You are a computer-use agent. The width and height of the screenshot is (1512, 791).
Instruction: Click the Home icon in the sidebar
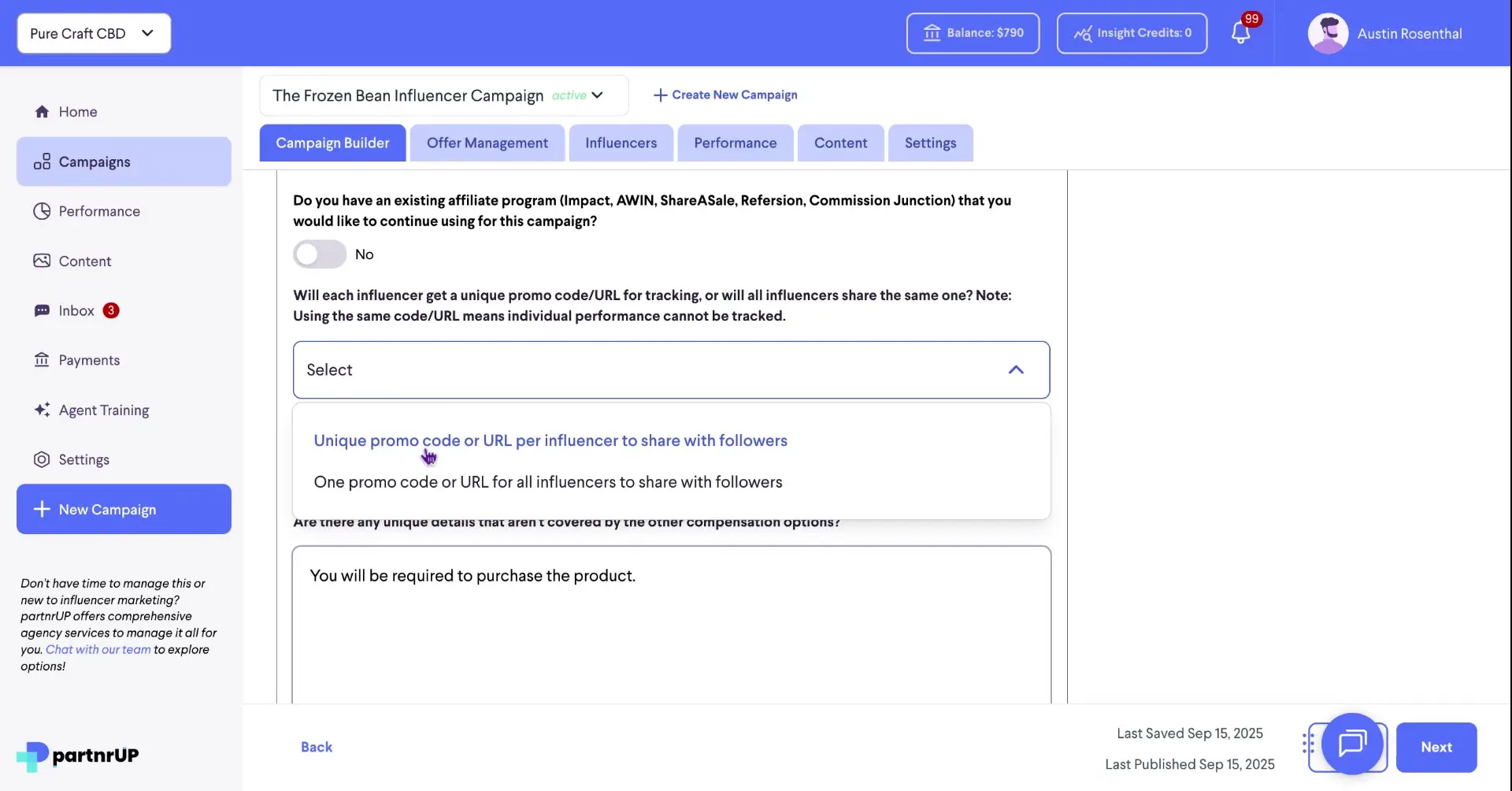tap(43, 111)
